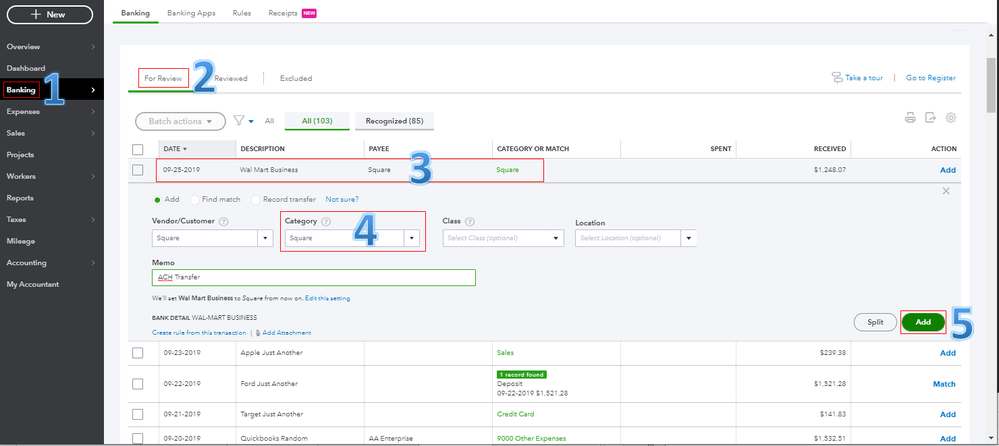Viewport: 999px width, 446px height.
Task: Select the Find match radio button
Action: (194, 199)
